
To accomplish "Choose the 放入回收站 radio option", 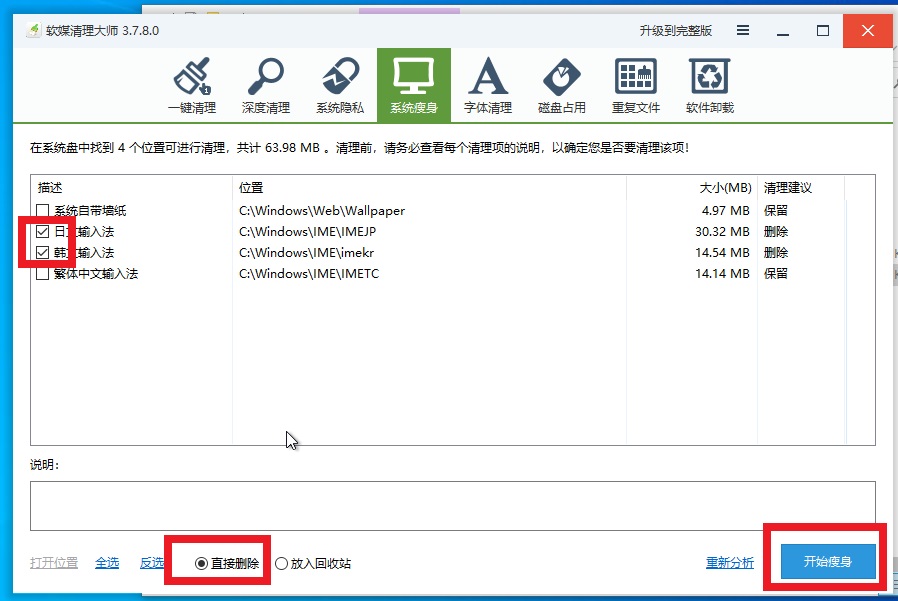I will 282,563.
